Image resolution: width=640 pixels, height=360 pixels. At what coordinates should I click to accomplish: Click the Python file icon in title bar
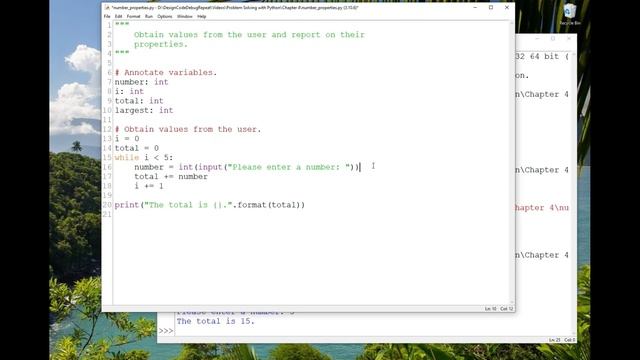(x=107, y=7)
